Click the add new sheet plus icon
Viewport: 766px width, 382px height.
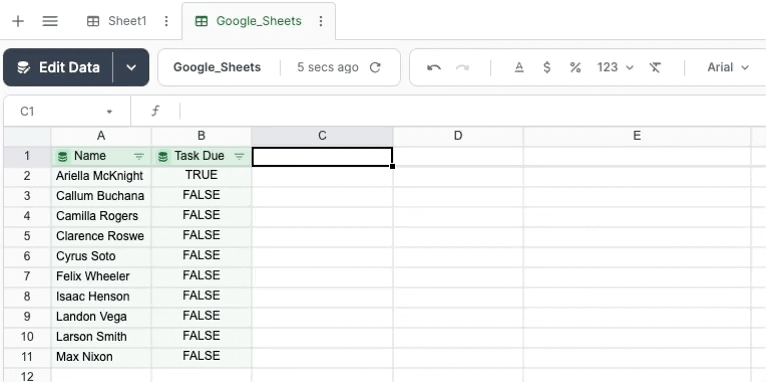[18, 21]
